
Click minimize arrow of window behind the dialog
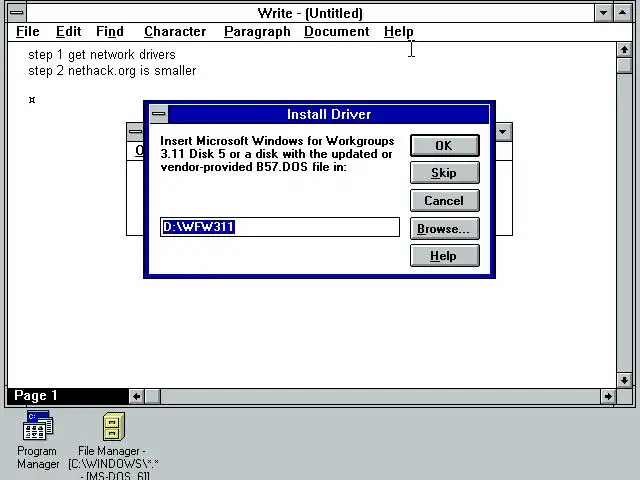[503, 131]
